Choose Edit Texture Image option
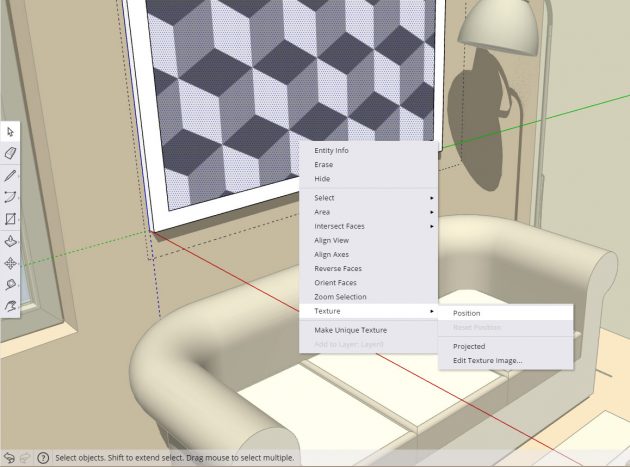This screenshot has width=630, height=467. coord(487,360)
